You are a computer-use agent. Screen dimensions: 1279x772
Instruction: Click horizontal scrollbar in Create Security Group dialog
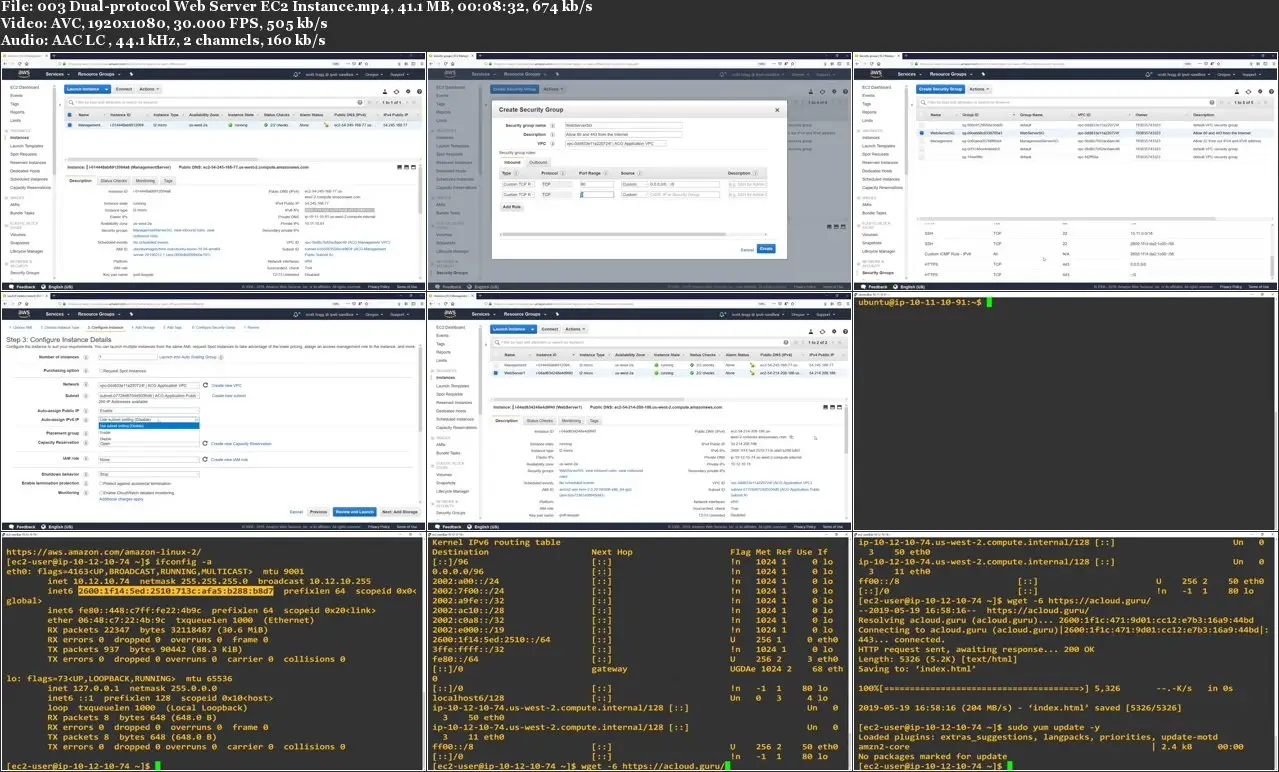(x=614, y=234)
